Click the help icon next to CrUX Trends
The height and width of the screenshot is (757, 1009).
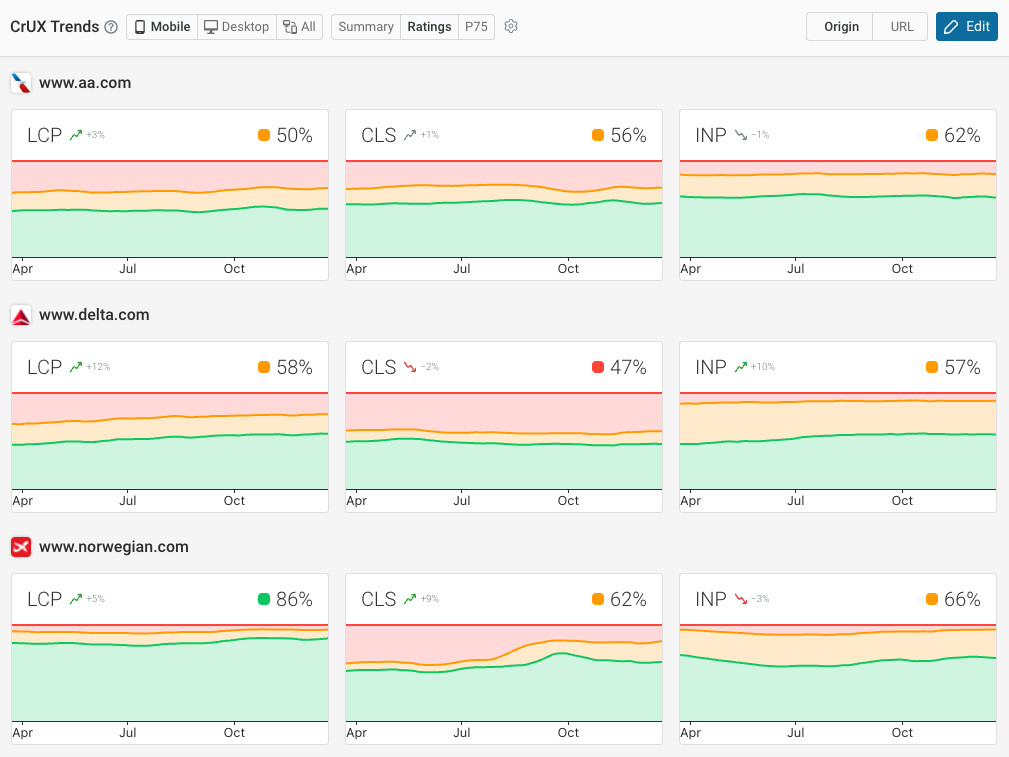click(x=110, y=26)
